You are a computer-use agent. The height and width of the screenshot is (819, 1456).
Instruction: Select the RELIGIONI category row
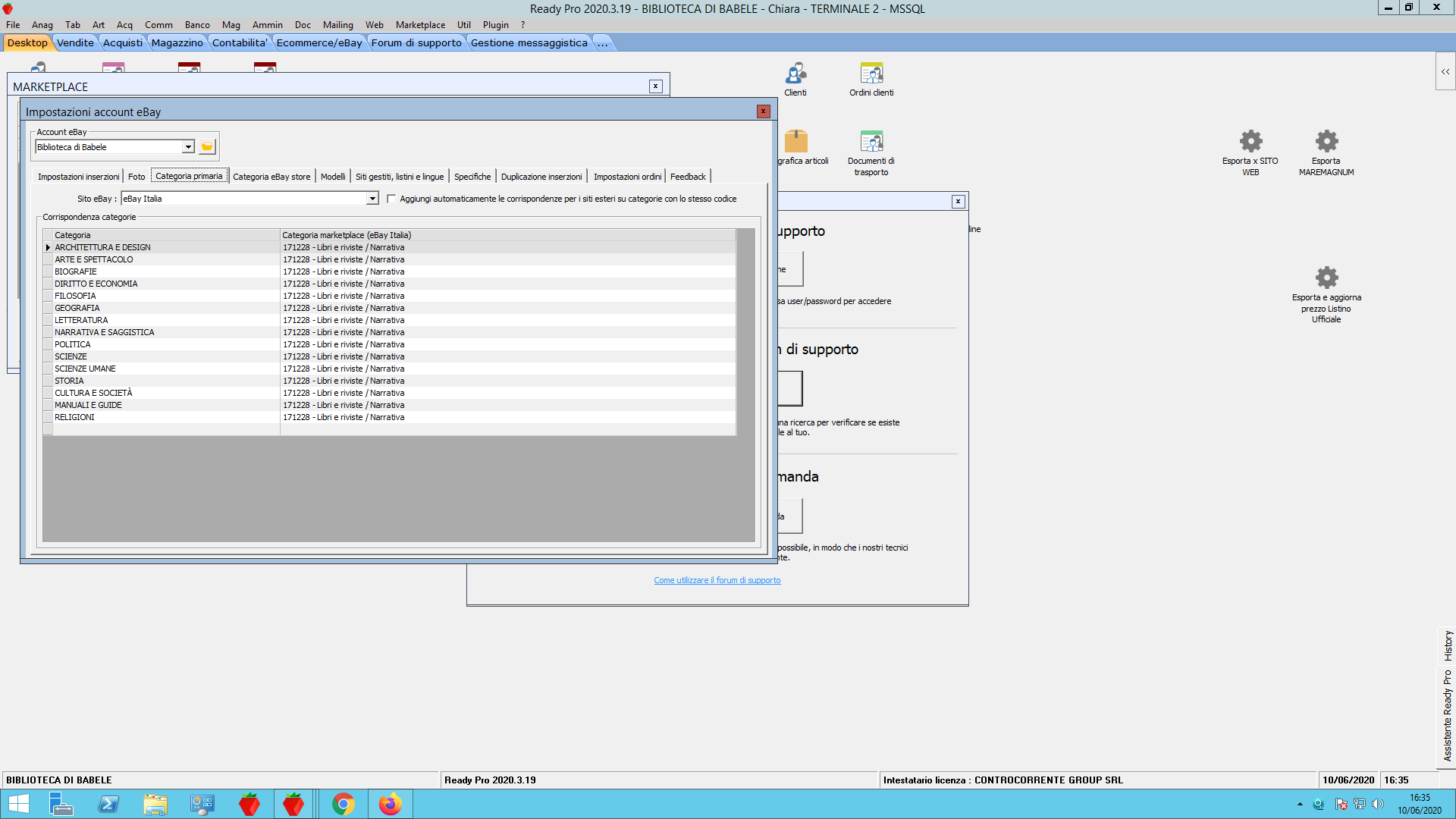(x=390, y=417)
